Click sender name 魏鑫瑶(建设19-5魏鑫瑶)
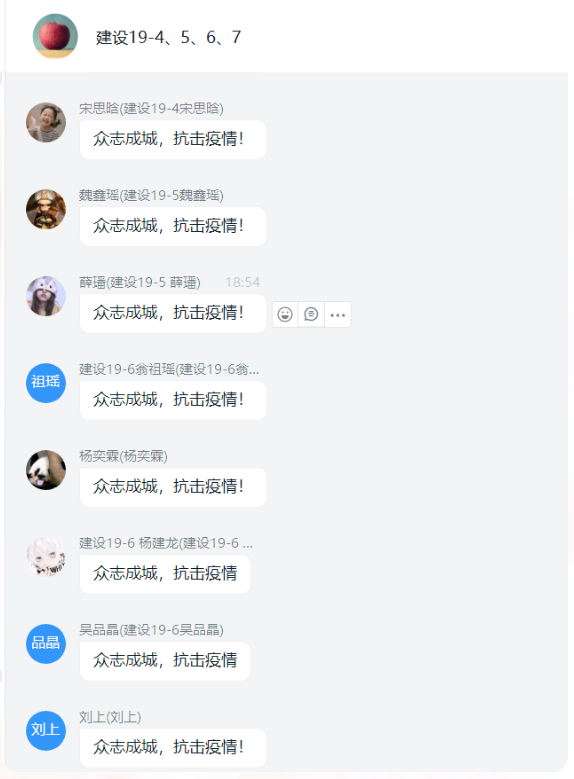The height and width of the screenshot is (779, 574). coord(151,195)
